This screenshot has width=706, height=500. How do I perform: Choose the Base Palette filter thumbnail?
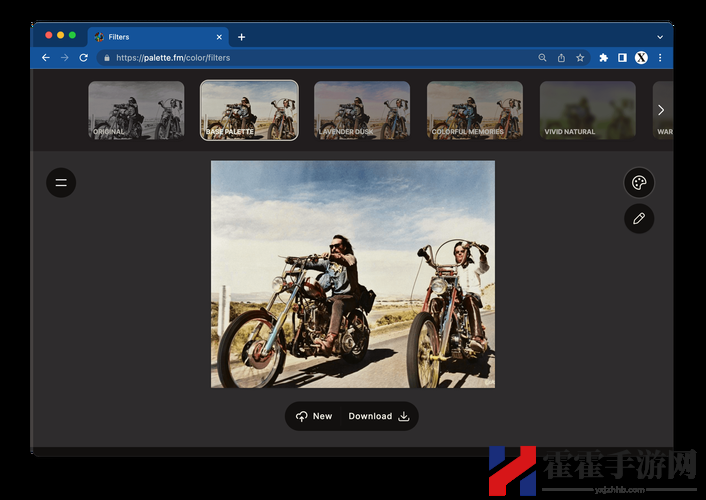tap(249, 110)
